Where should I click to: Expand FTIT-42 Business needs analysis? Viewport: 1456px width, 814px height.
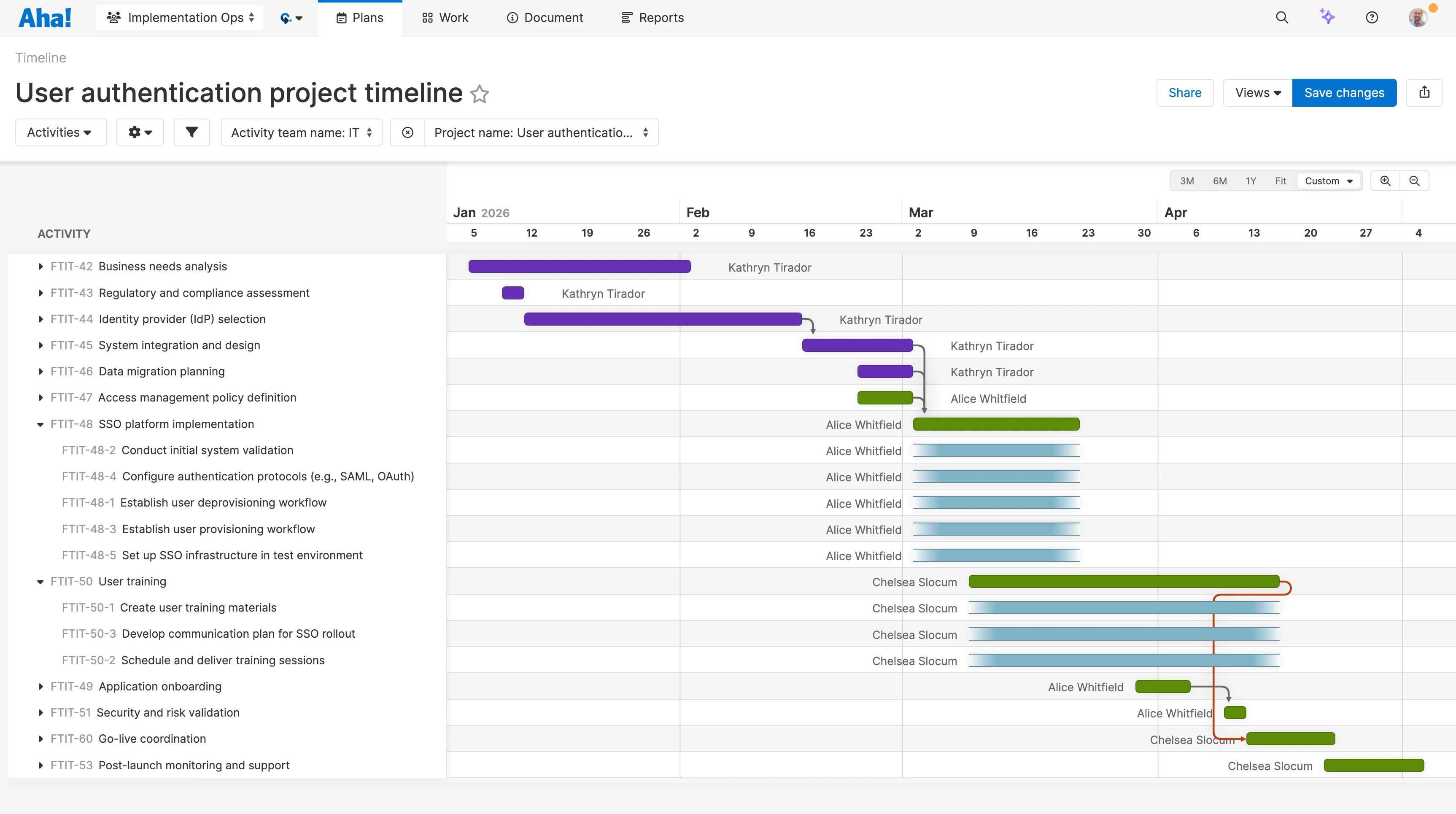(x=40, y=266)
